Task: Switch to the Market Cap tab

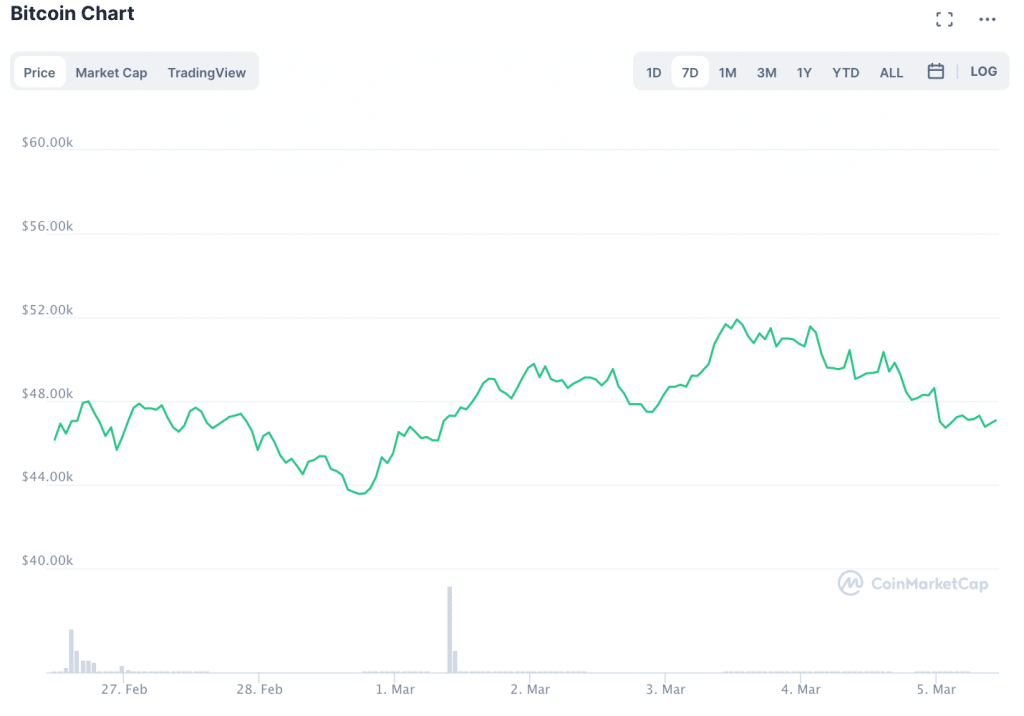Action: [x=111, y=72]
